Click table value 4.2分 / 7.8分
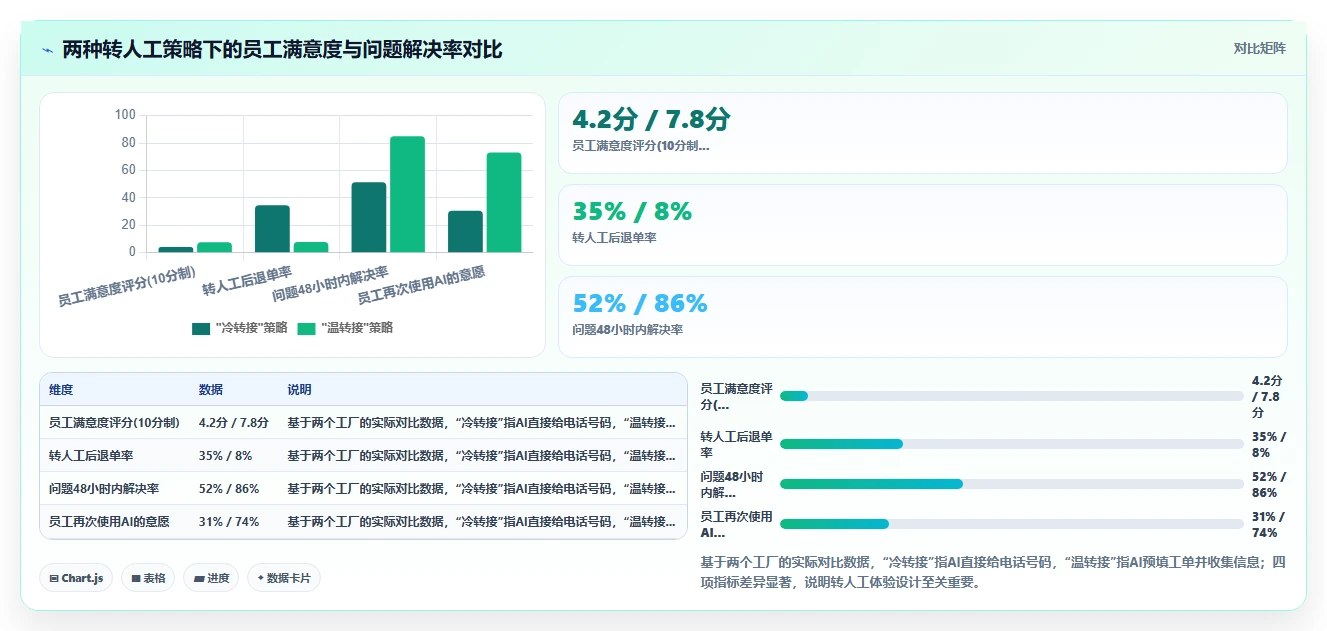This screenshot has height=631, width=1327. pyautogui.click(x=234, y=423)
